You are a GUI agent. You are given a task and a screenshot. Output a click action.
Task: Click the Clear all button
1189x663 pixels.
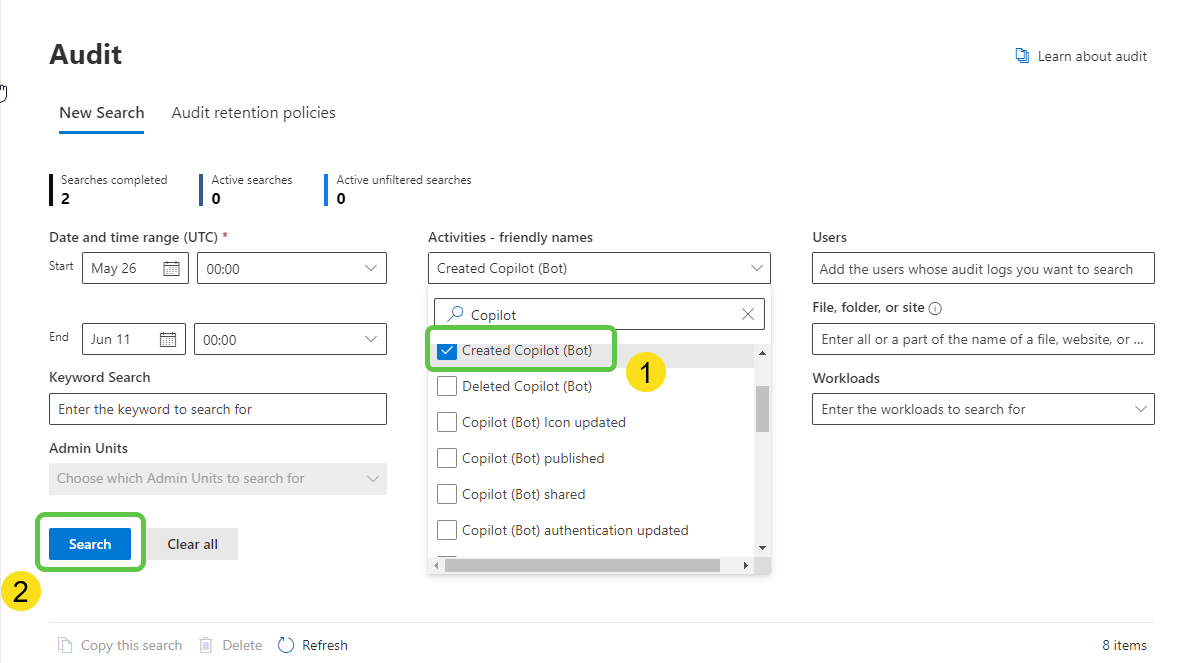click(192, 543)
